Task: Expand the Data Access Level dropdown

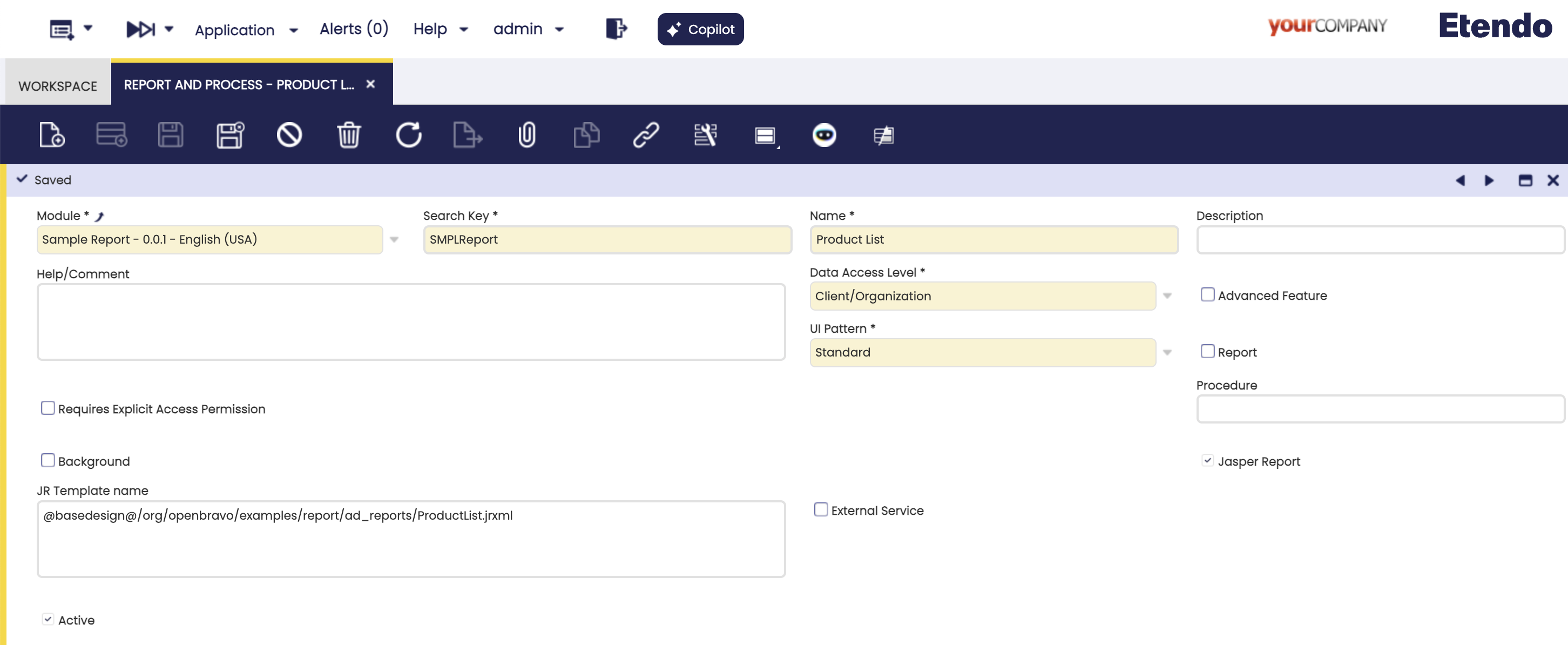Action: click(x=1167, y=296)
